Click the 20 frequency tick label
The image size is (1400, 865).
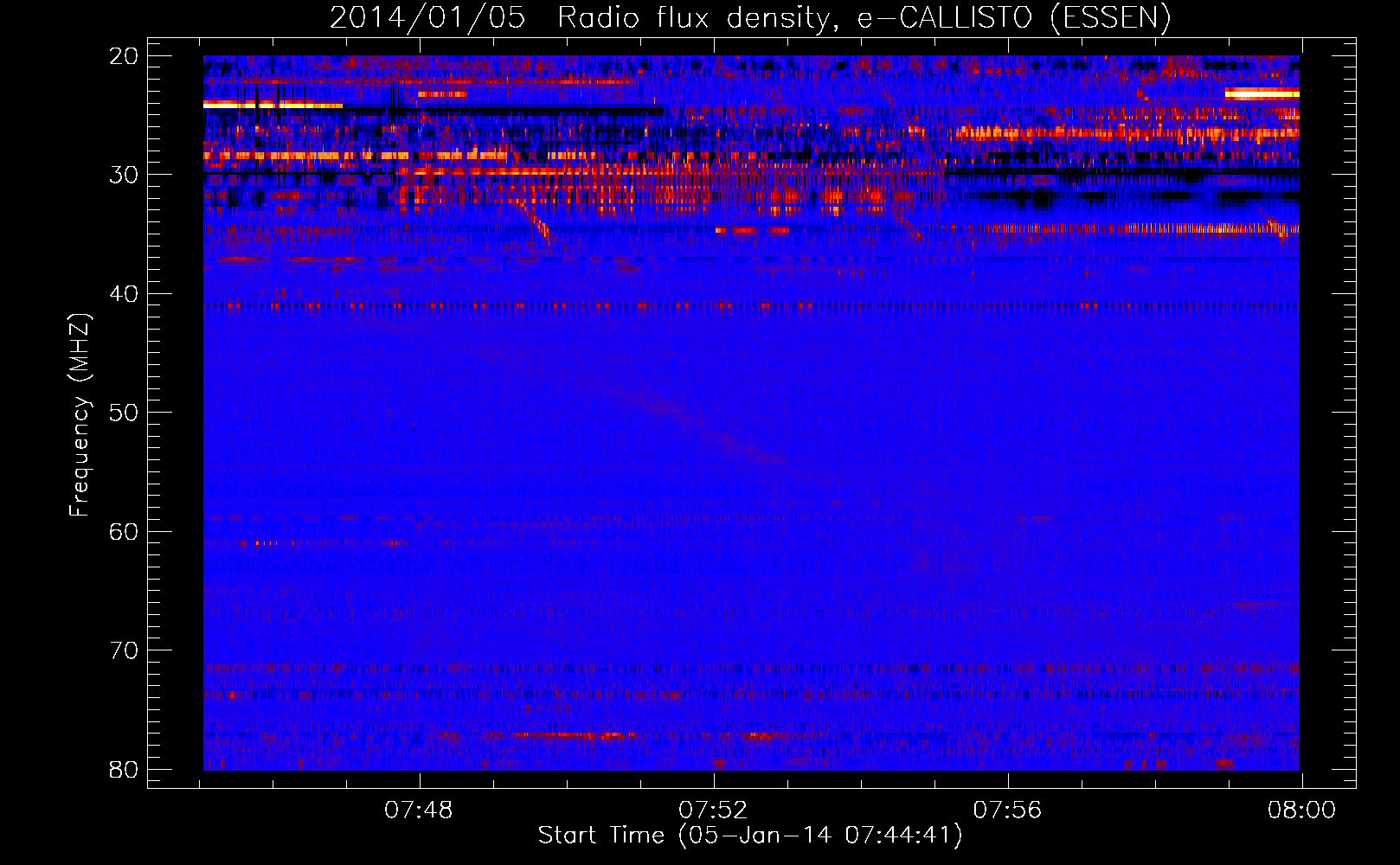click(125, 56)
